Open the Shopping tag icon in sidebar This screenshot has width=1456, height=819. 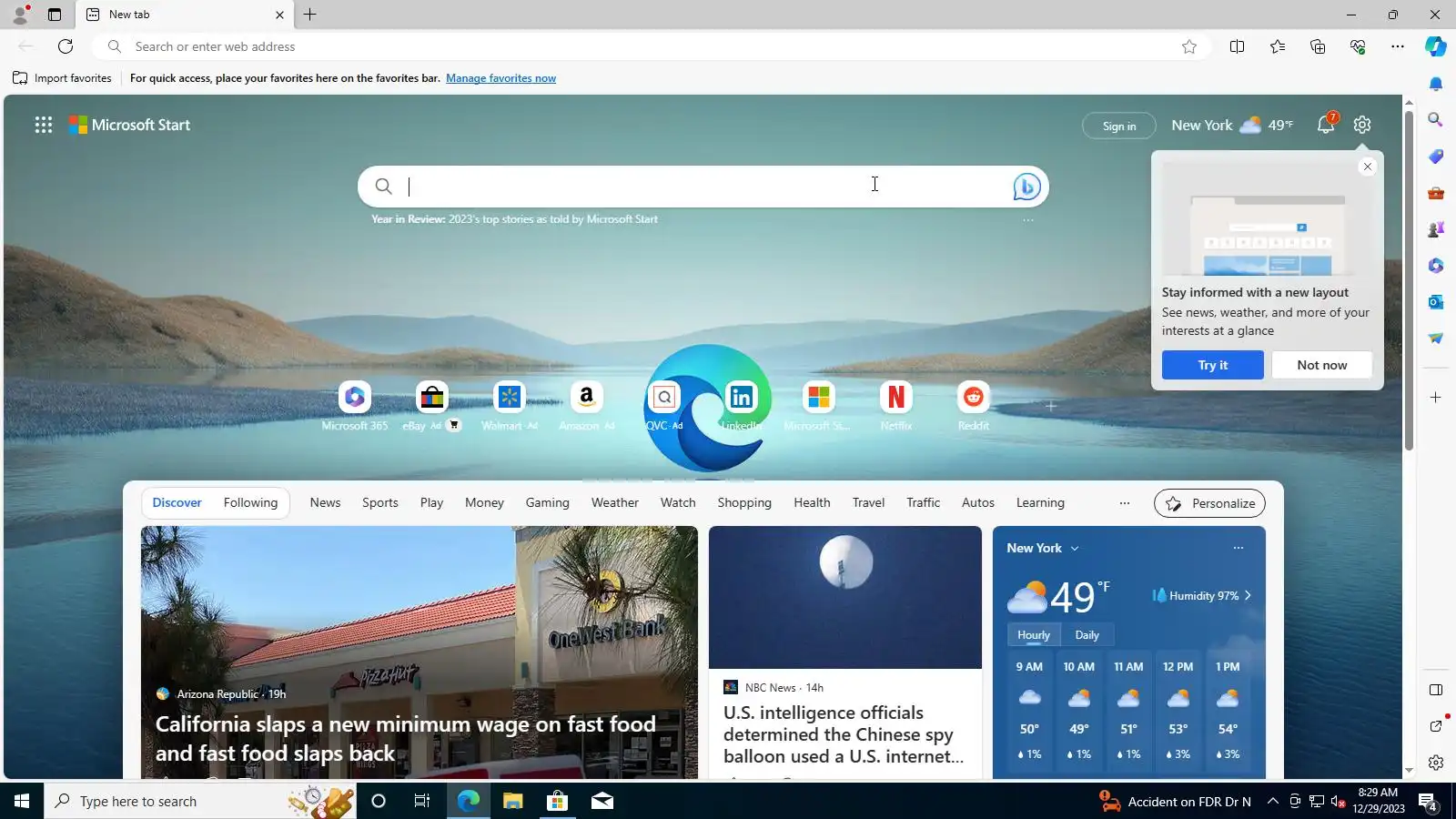click(1435, 157)
